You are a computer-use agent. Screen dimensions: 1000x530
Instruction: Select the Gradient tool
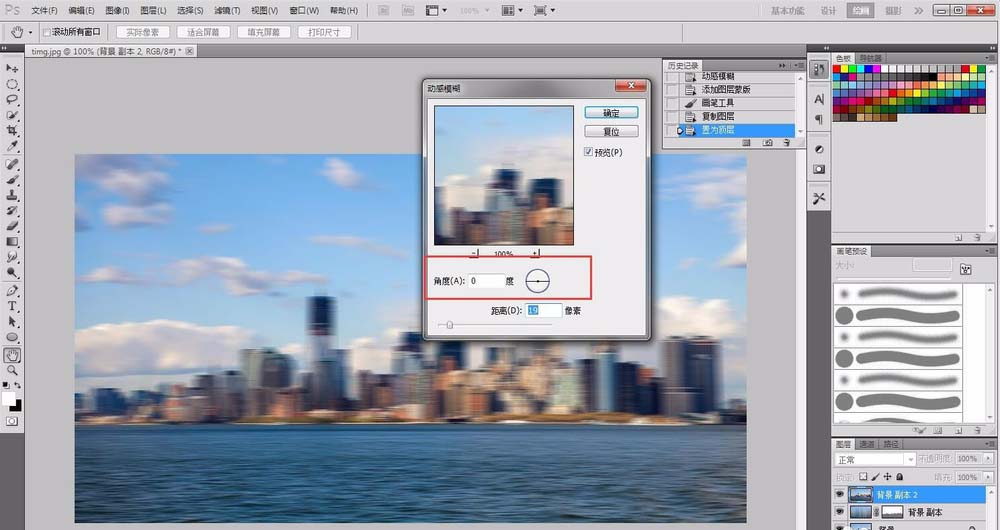point(13,241)
